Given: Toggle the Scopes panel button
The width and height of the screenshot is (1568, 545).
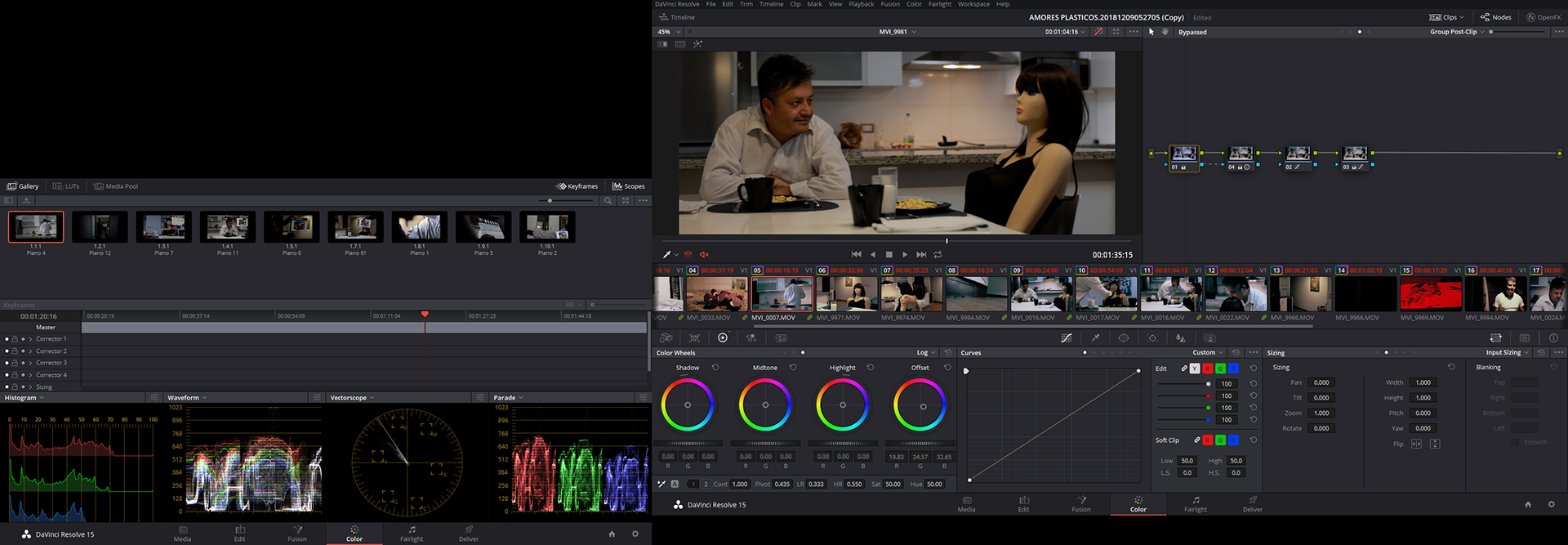Looking at the screenshot, I should [629, 186].
